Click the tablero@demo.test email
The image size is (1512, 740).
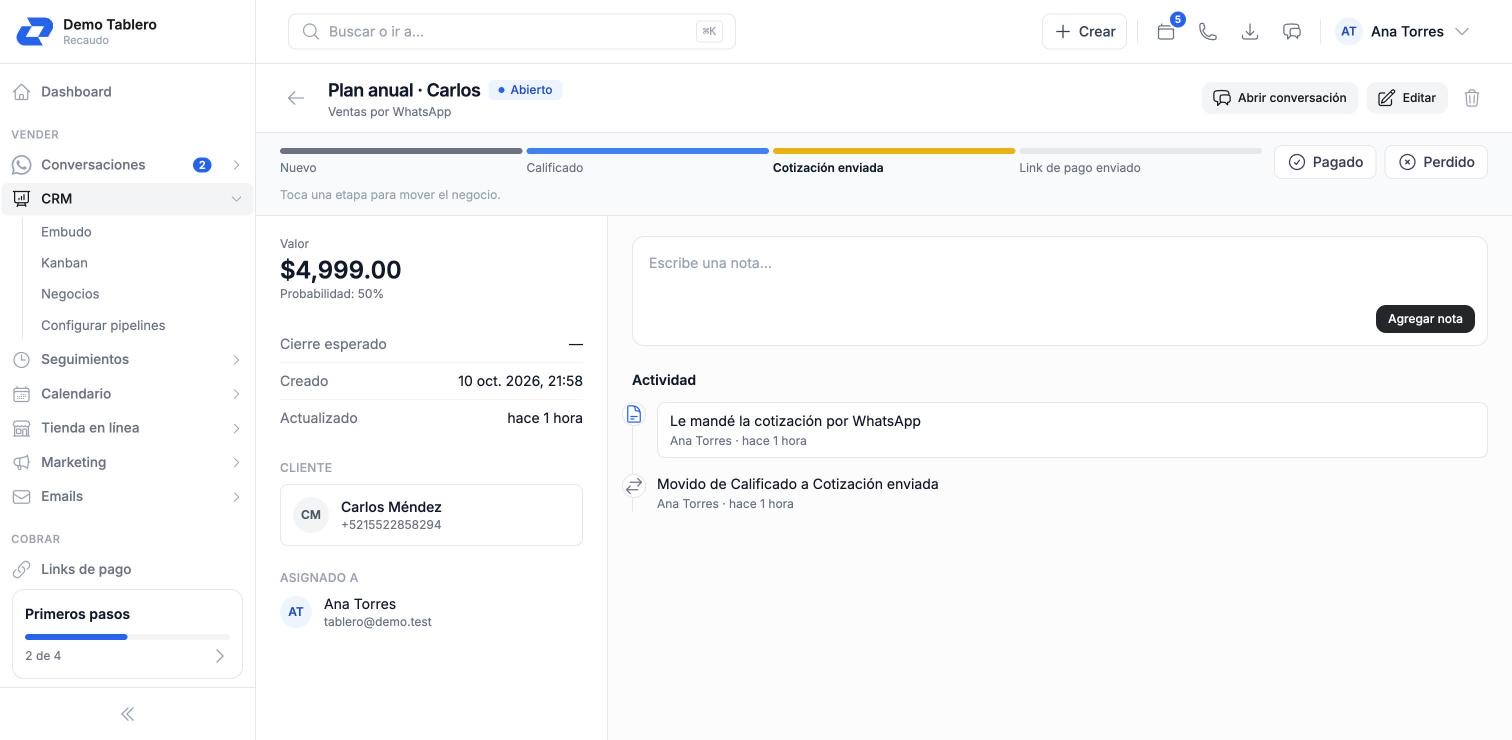pyautogui.click(x=378, y=622)
